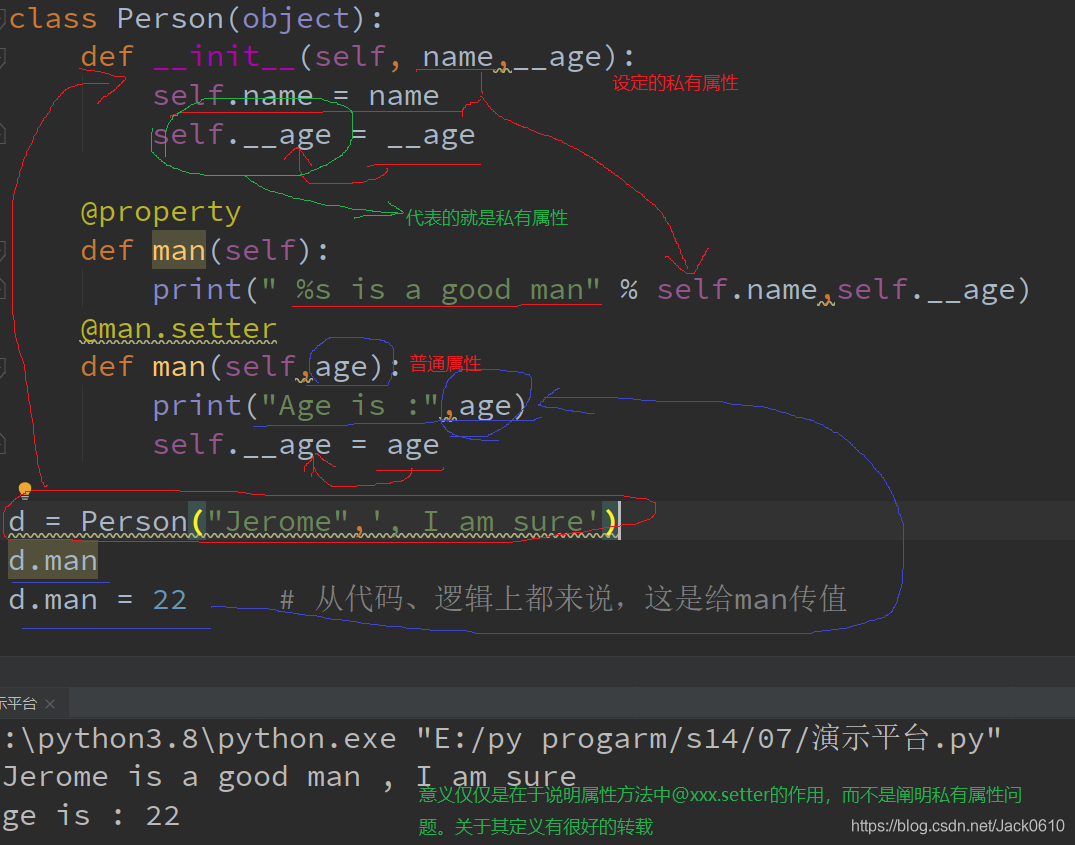This screenshot has width=1075, height=845.
Task: Collapse the fold marker beside def man(self,age)
Action: pos(3,368)
